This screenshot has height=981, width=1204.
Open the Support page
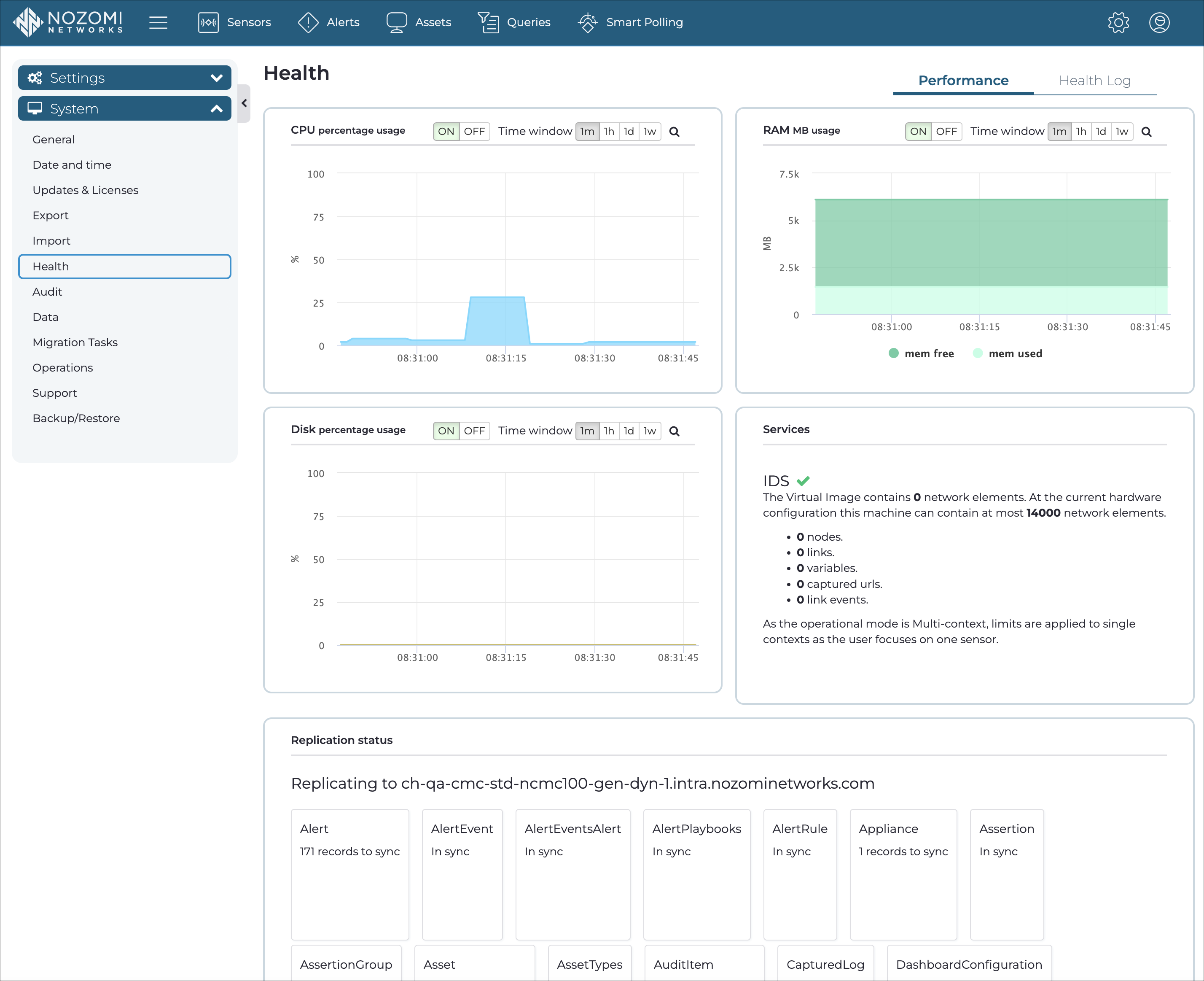pos(55,393)
